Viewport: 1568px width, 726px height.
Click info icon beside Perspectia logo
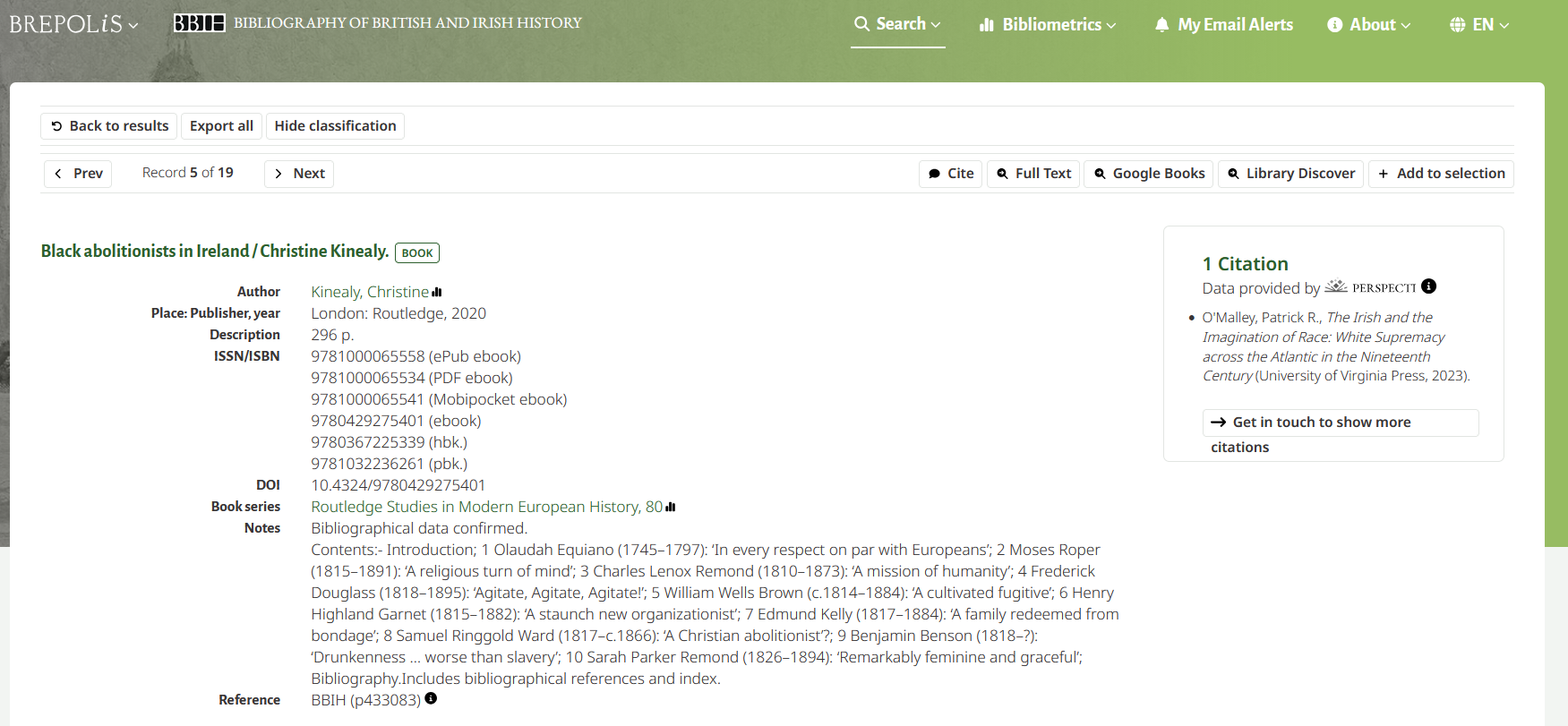click(1429, 286)
